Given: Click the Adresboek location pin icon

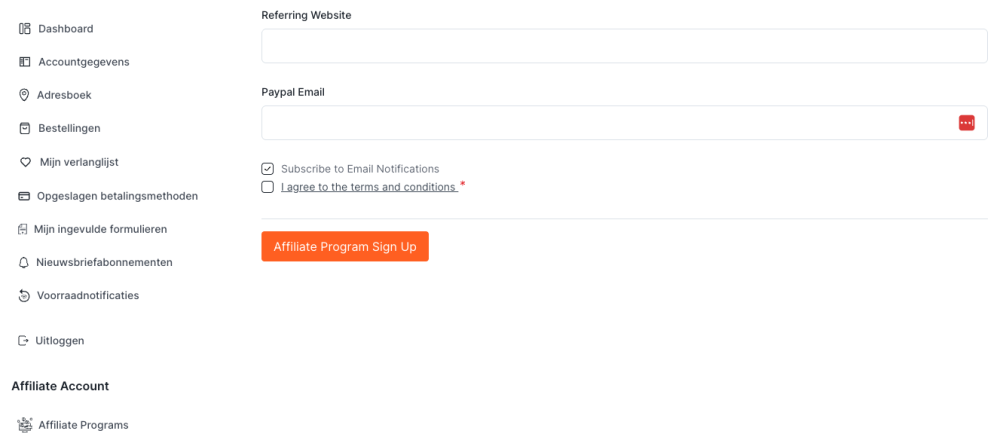Looking at the screenshot, I should click(x=25, y=95).
